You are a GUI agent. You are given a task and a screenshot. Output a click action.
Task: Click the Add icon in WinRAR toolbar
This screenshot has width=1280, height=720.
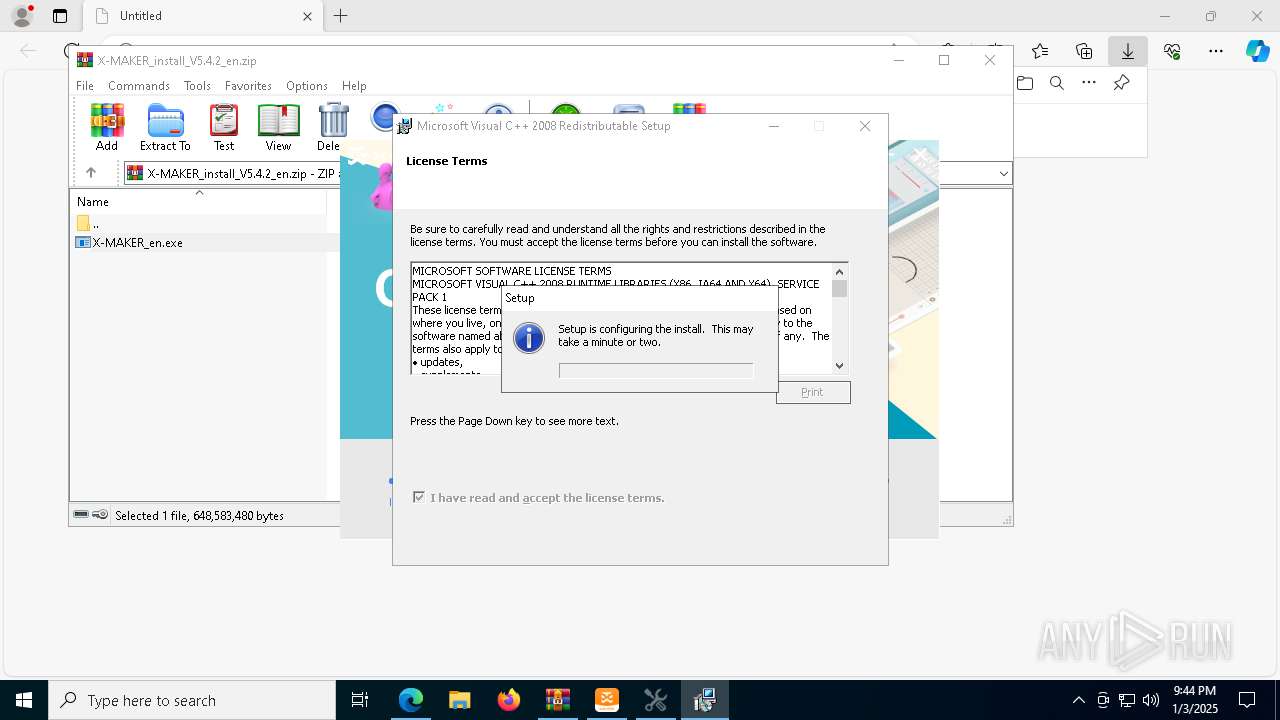click(x=107, y=127)
